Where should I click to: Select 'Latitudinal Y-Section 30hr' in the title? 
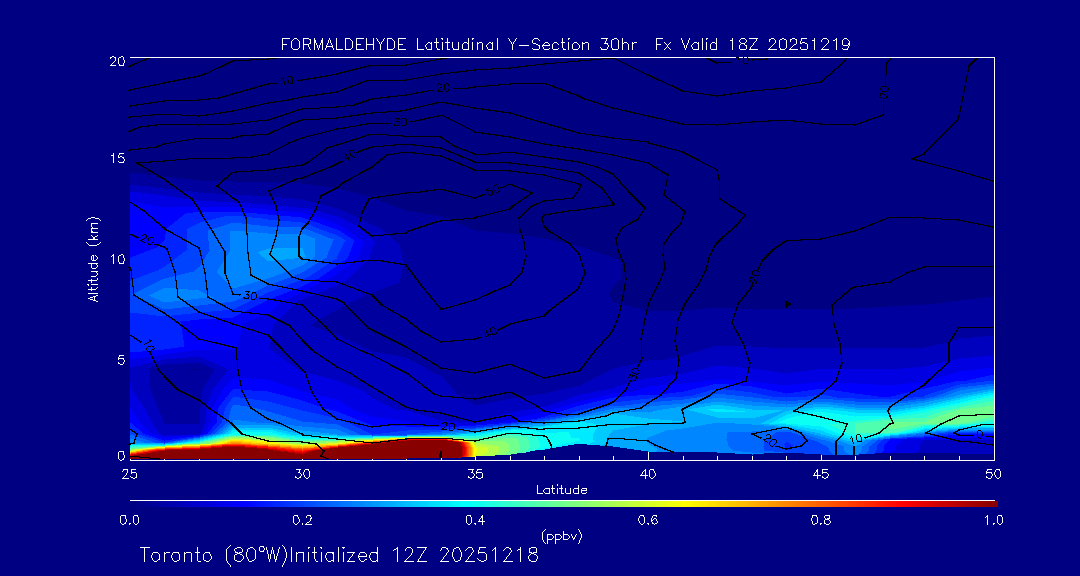point(526,45)
